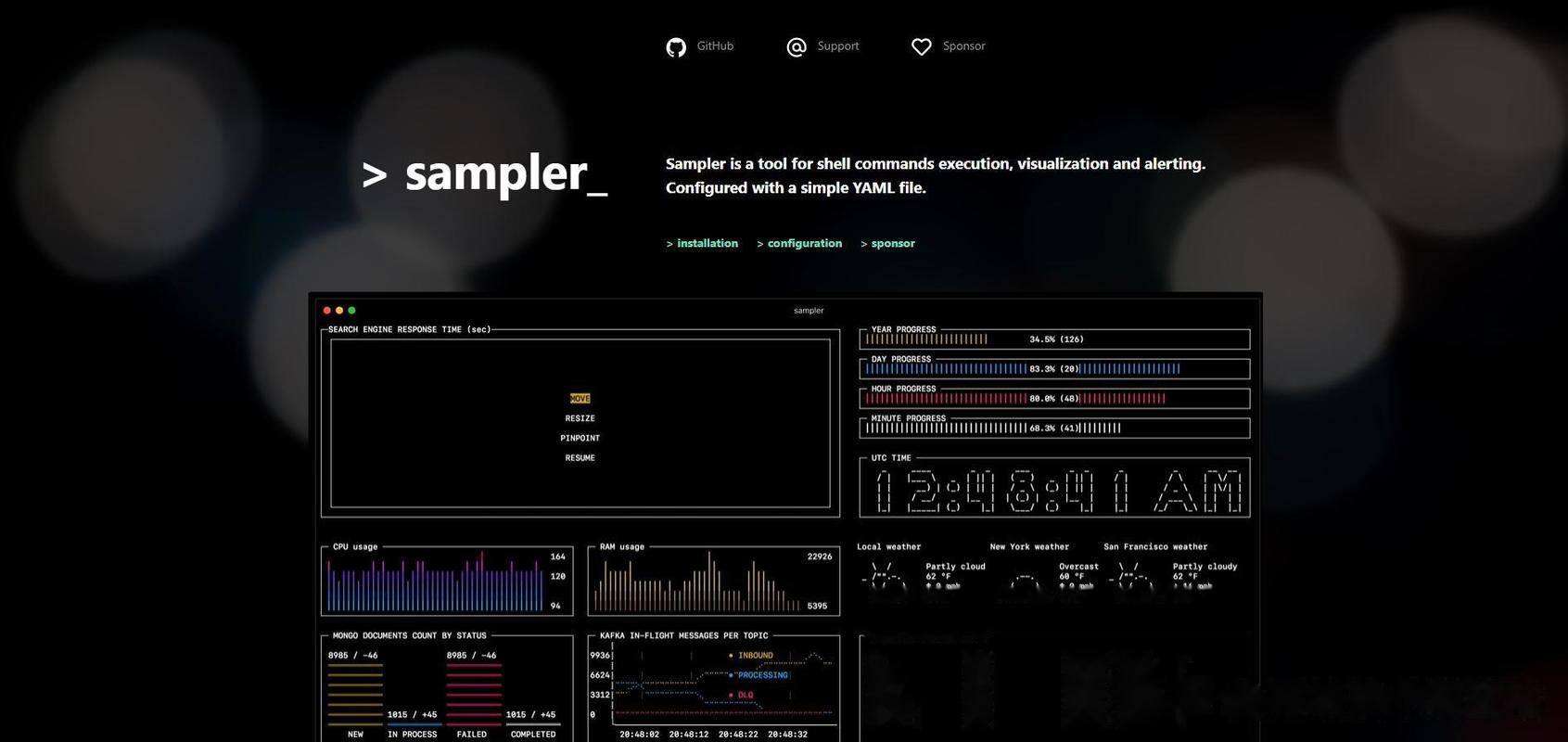Jump to the installation section
1568x742 pixels.
(x=707, y=244)
